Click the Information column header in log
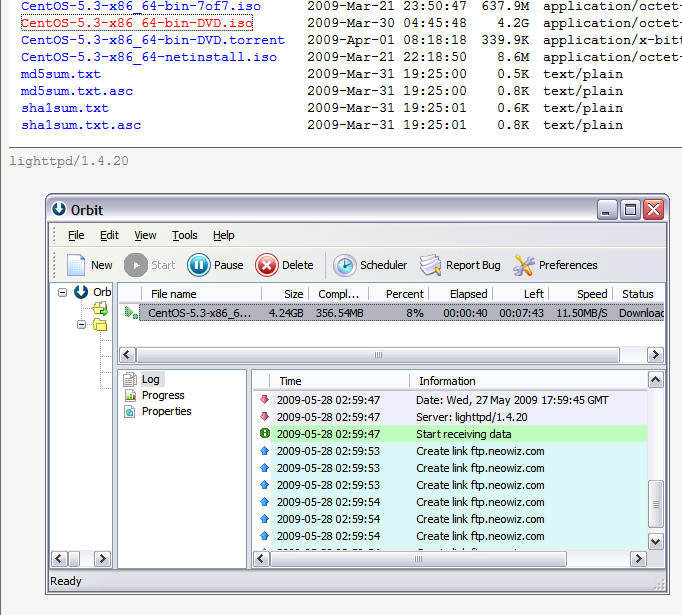Viewport: 682px width, 615px height. (528, 381)
